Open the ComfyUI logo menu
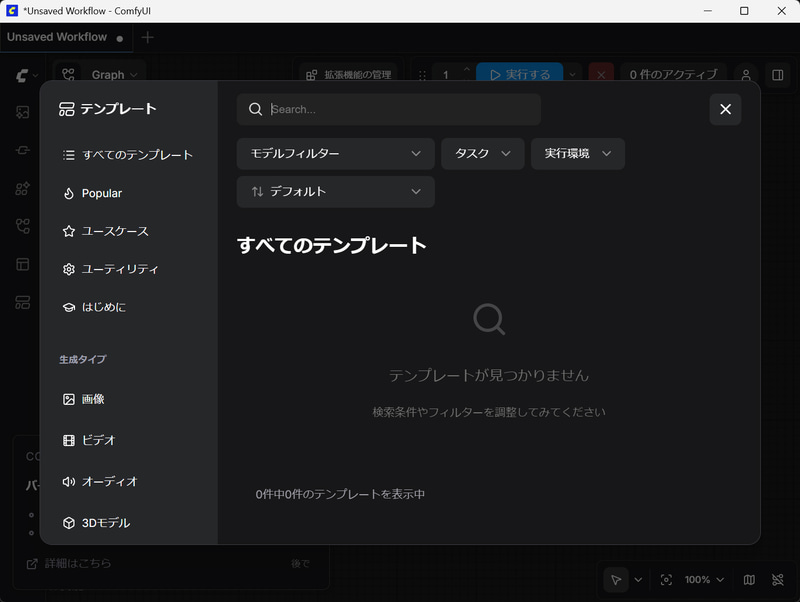The width and height of the screenshot is (800, 602). tap(22, 75)
